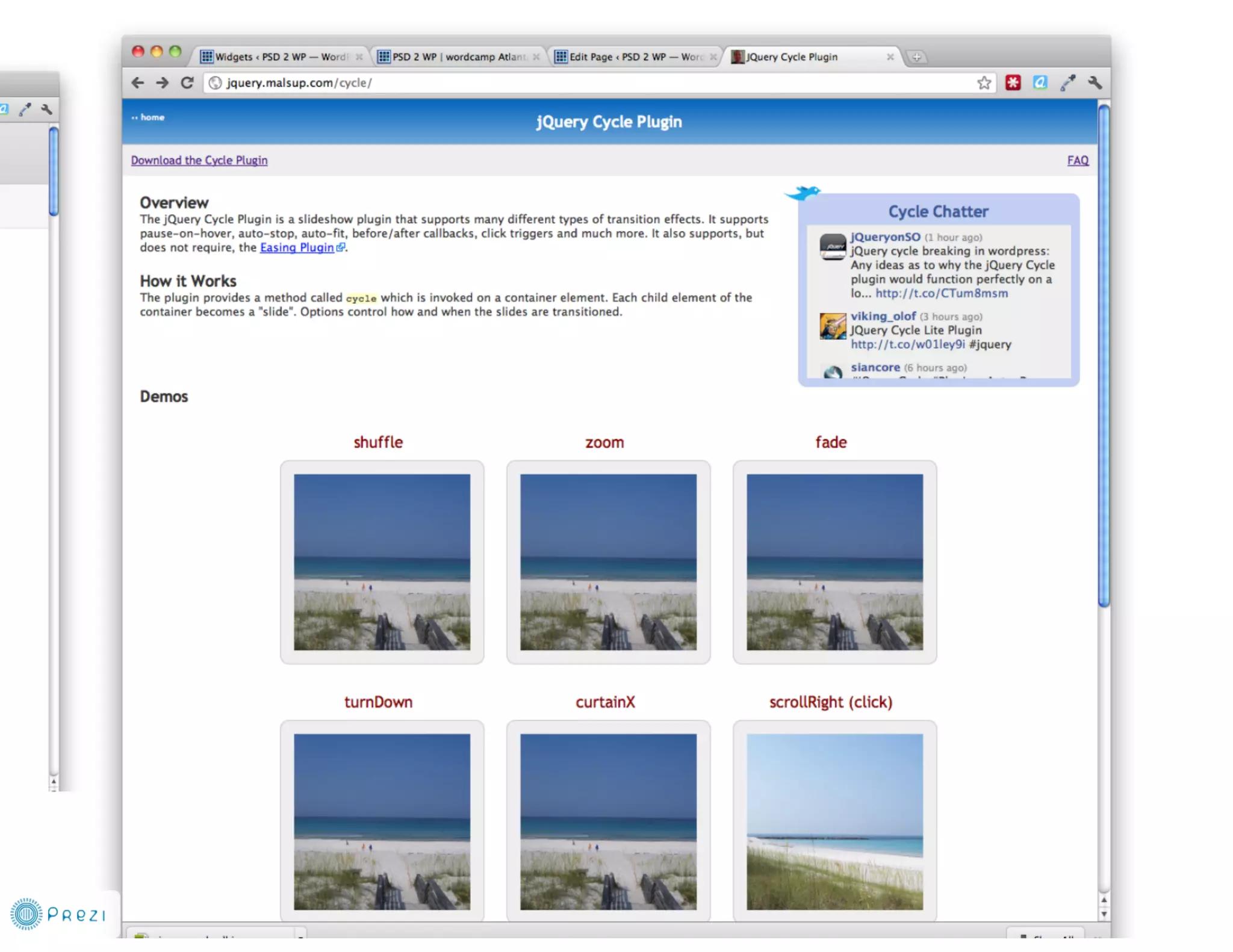Close the Widgets ‹ PSD 2 WP tab
The image size is (1233, 952).
point(359,57)
